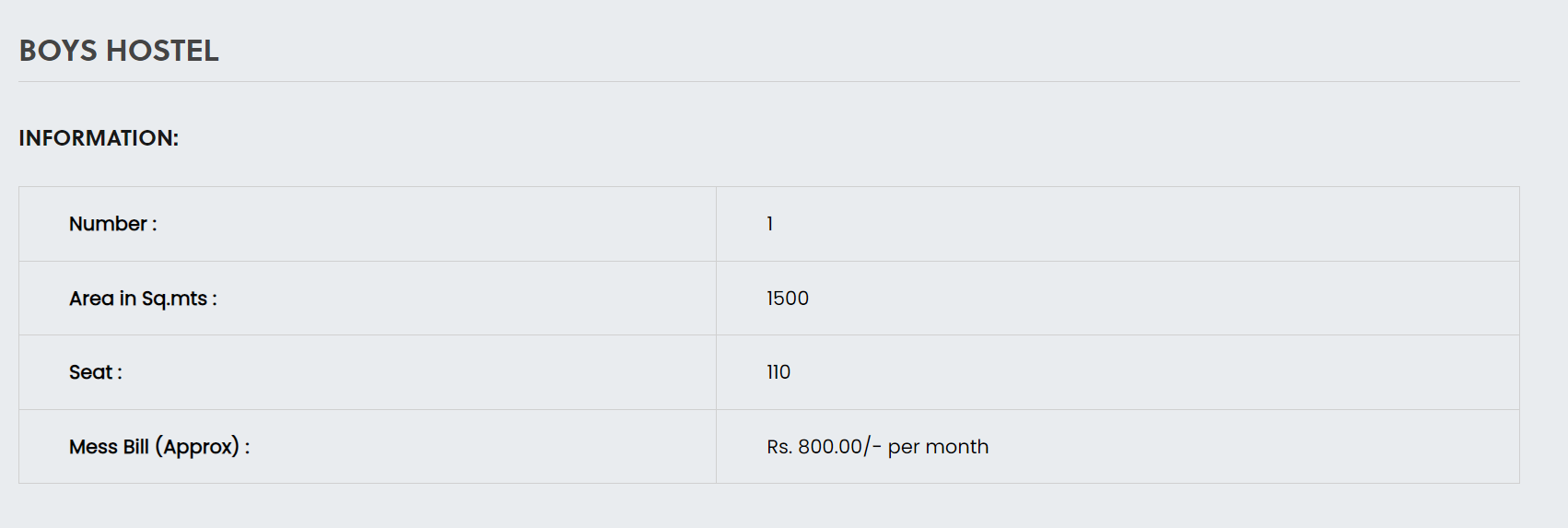The width and height of the screenshot is (1568, 528).
Task: Click the Seat label
Action: (90, 372)
